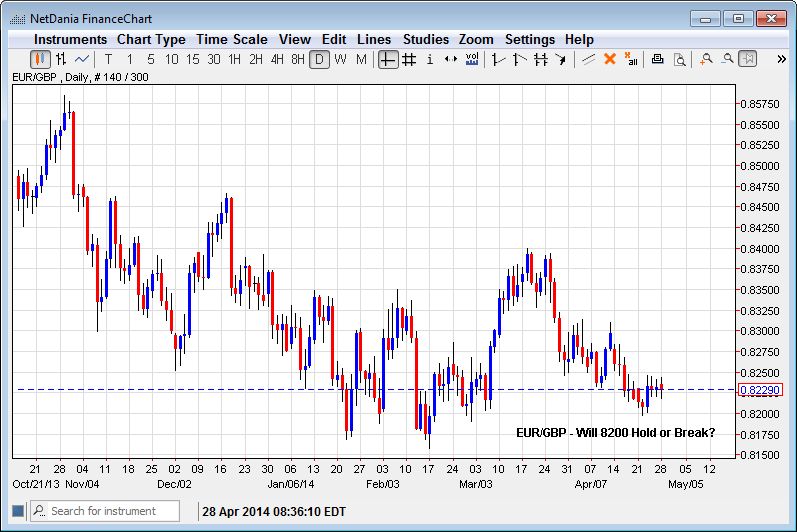Click the orange X delete line icon
This screenshot has height=532, width=797.
610,59
